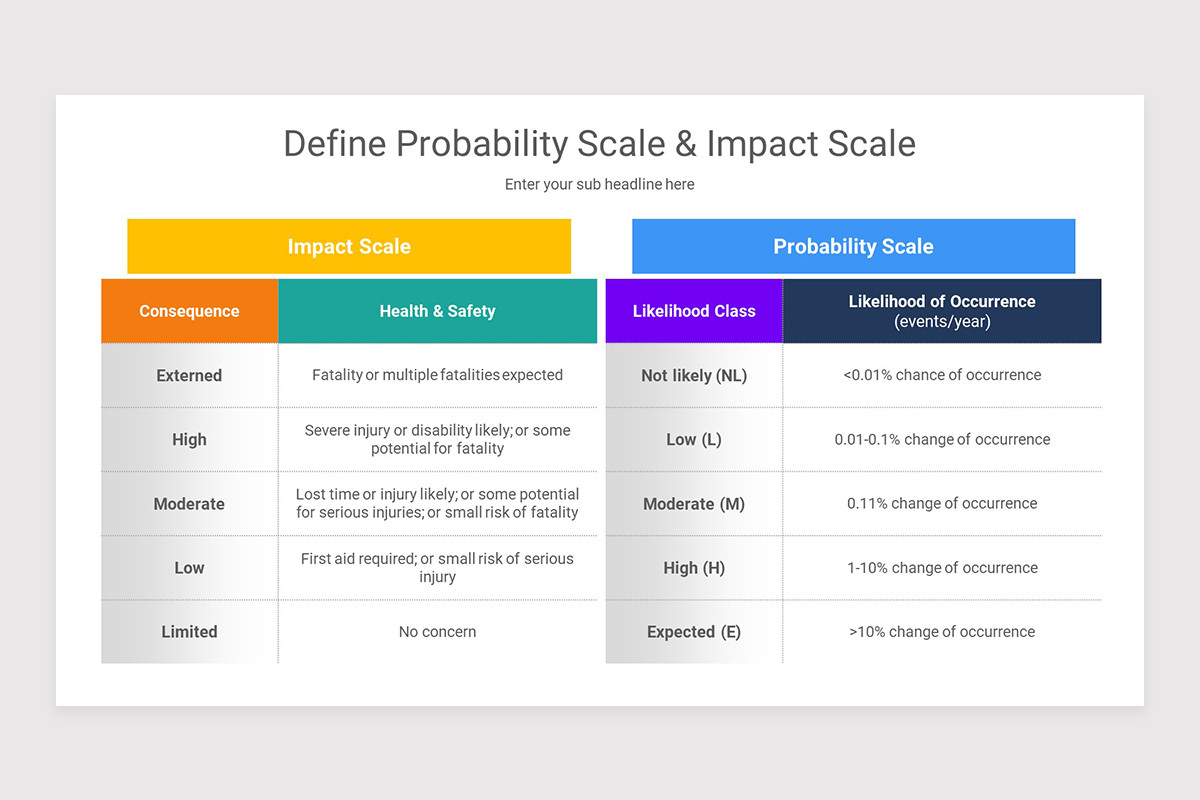Select the 'Expected (E)' likelihood cell
This screenshot has height=800, width=1200.
tap(694, 632)
